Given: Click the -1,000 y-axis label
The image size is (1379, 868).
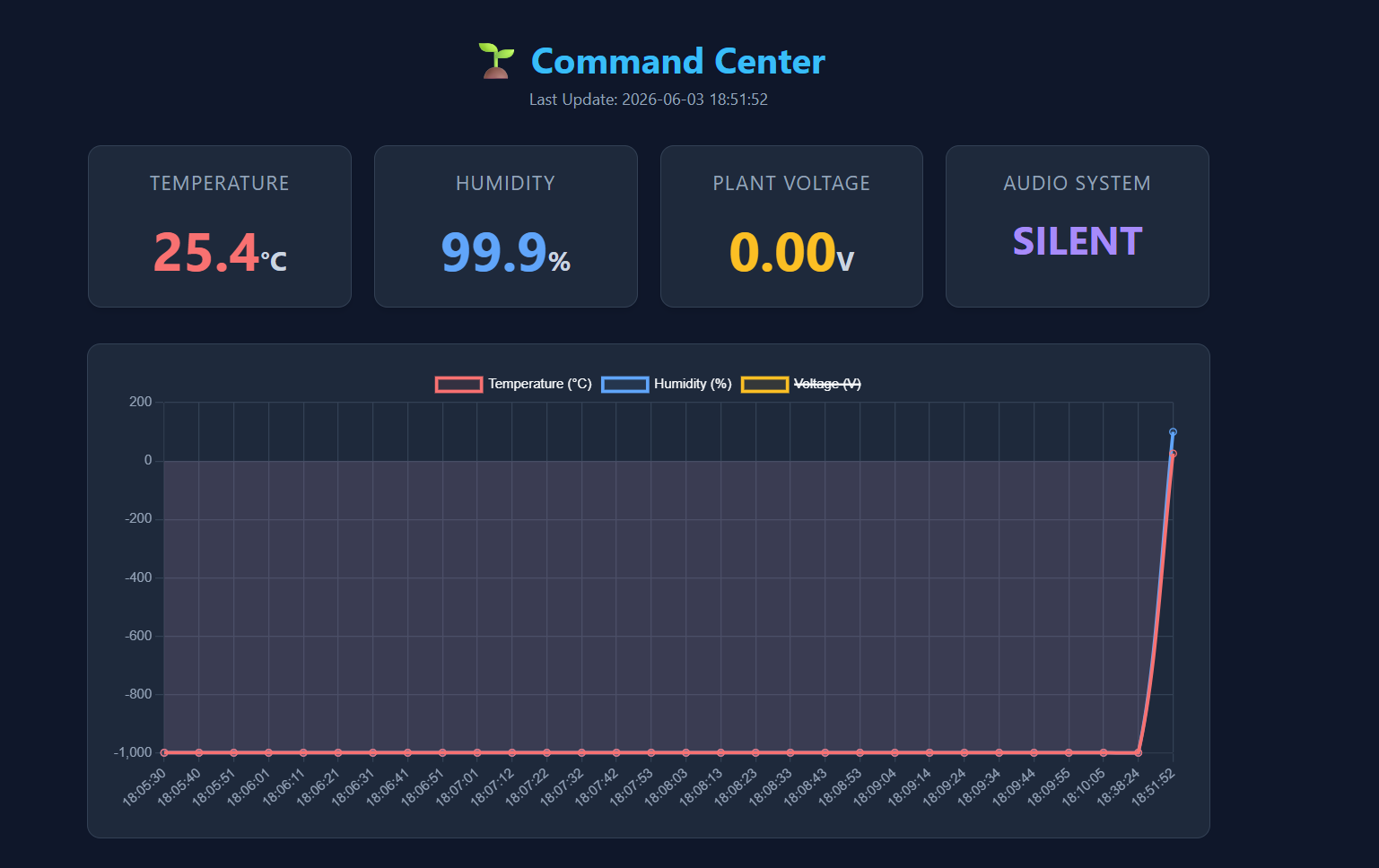Looking at the screenshot, I should coord(133,752).
